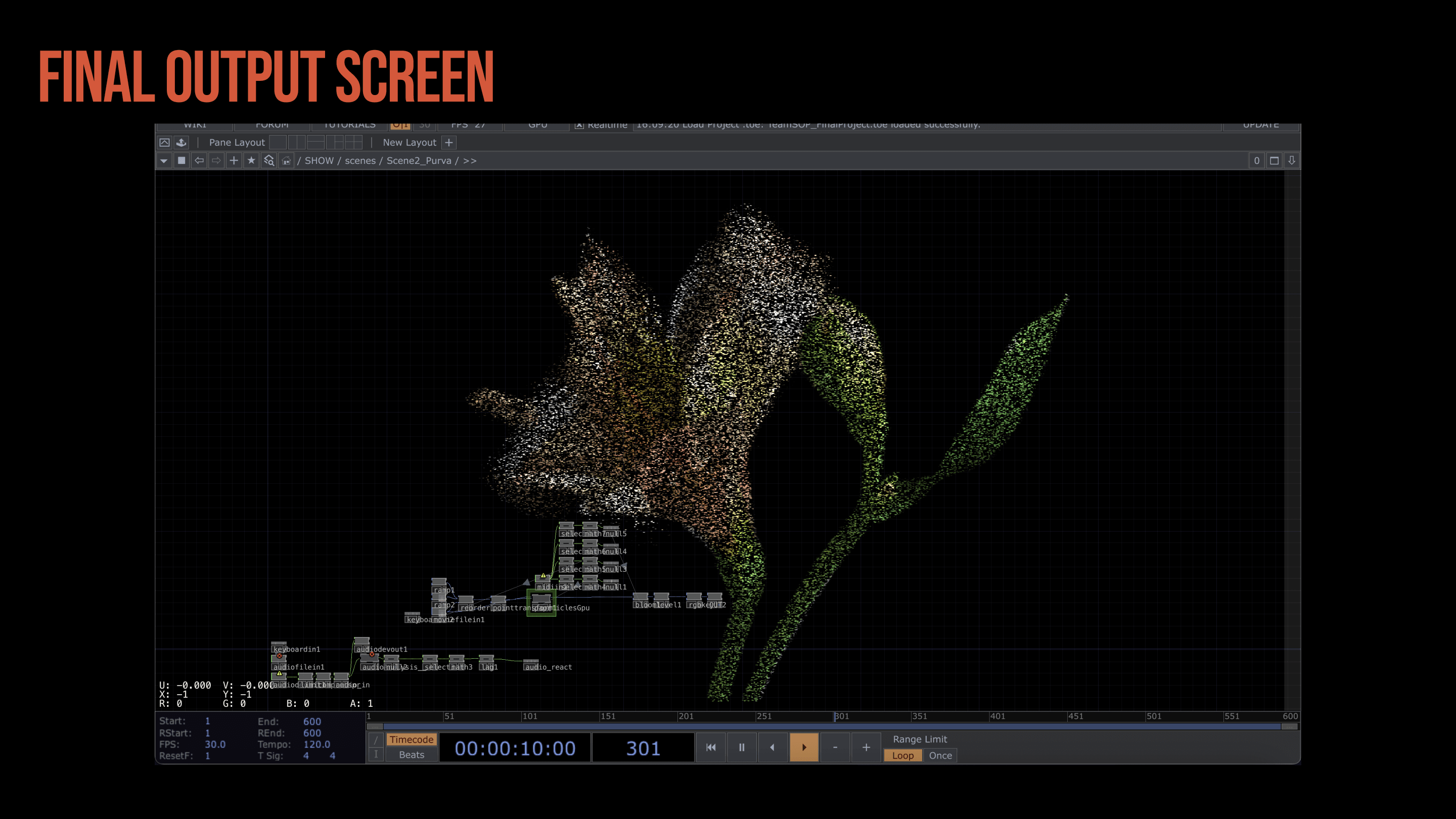1456x819 pixels.
Task: Pause timeline playback
Action: click(x=742, y=747)
